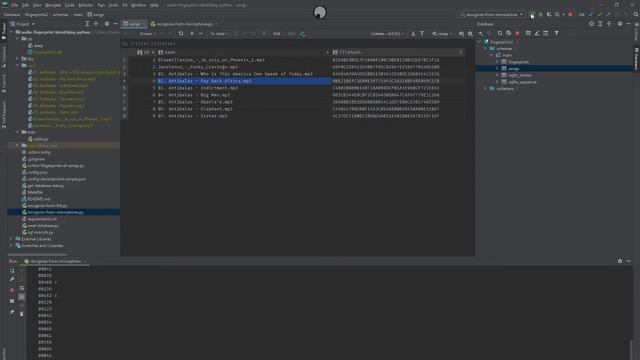Select requirements.txt in Project tree
This screenshot has width=640, height=360.
pos(42,219)
